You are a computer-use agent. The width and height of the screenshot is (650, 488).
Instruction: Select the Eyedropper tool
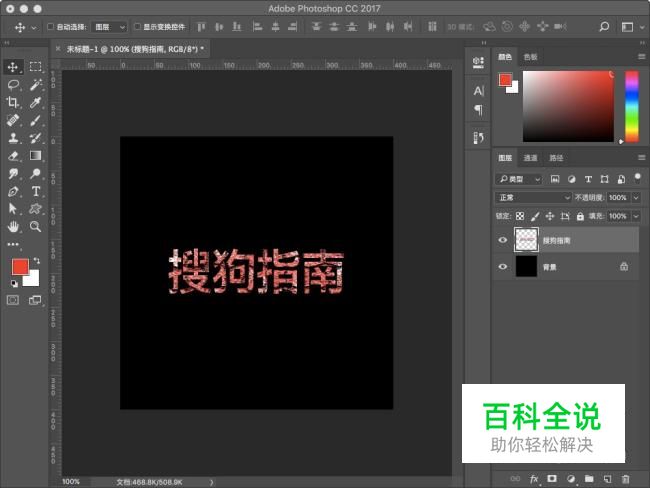pyautogui.click(x=36, y=102)
